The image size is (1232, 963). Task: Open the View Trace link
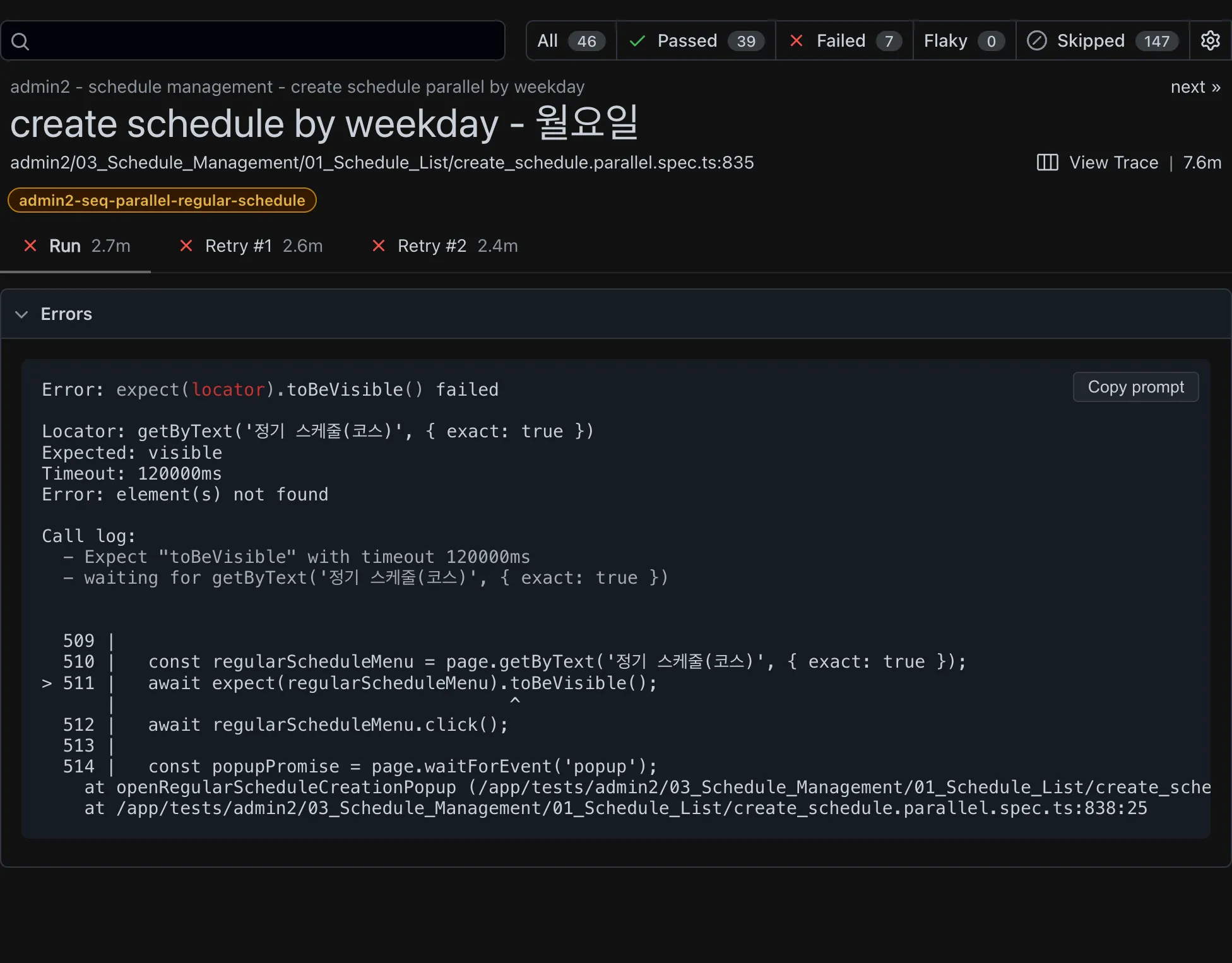tap(1113, 163)
